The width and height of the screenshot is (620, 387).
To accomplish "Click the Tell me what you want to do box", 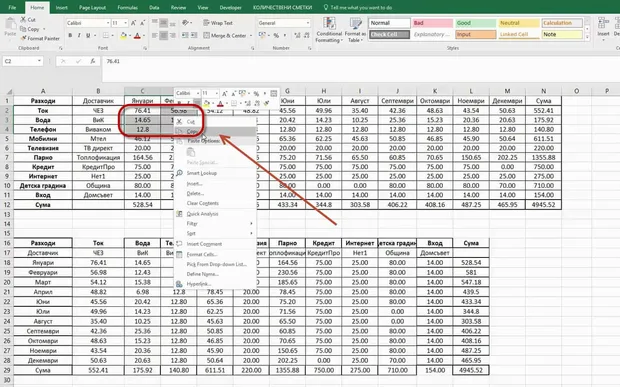I will pos(358,8).
